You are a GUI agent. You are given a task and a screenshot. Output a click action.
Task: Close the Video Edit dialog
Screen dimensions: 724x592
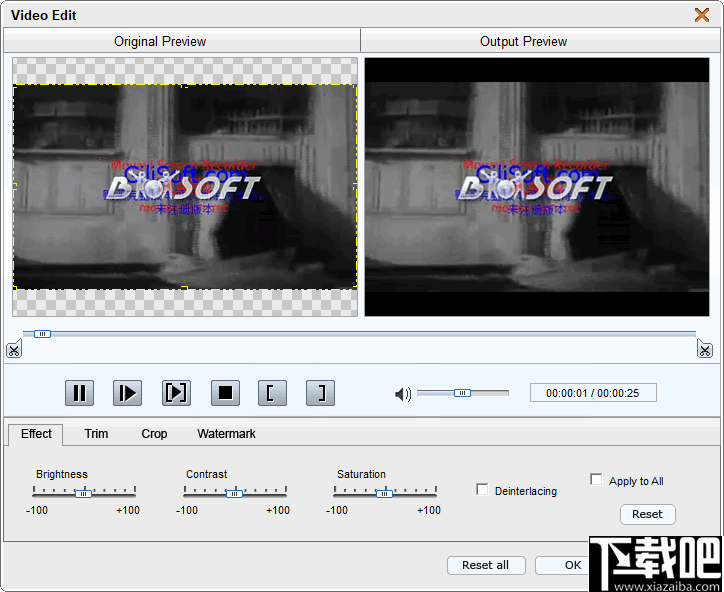coord(702,15)
